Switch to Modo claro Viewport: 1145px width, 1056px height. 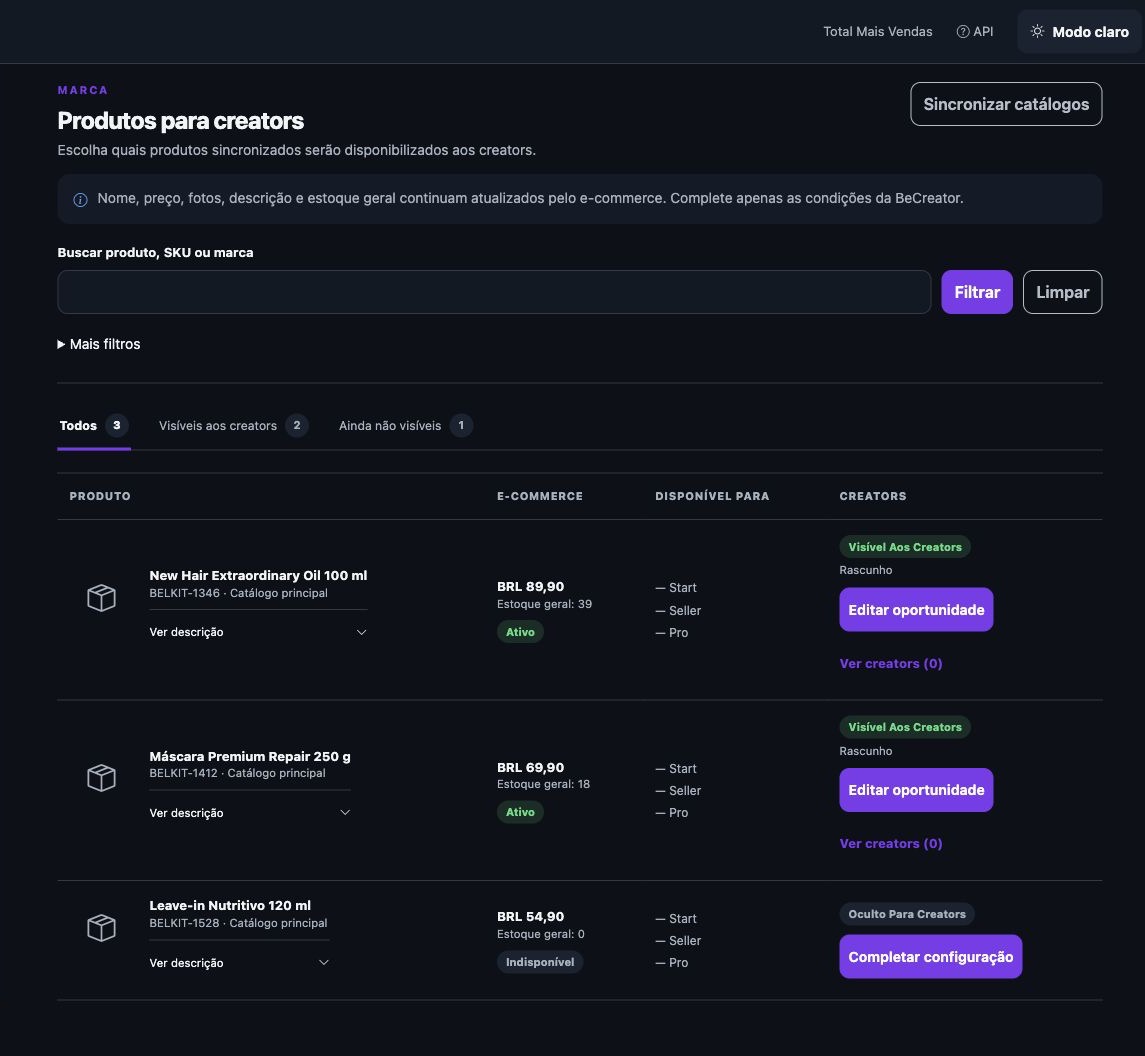click(1079, 31)
